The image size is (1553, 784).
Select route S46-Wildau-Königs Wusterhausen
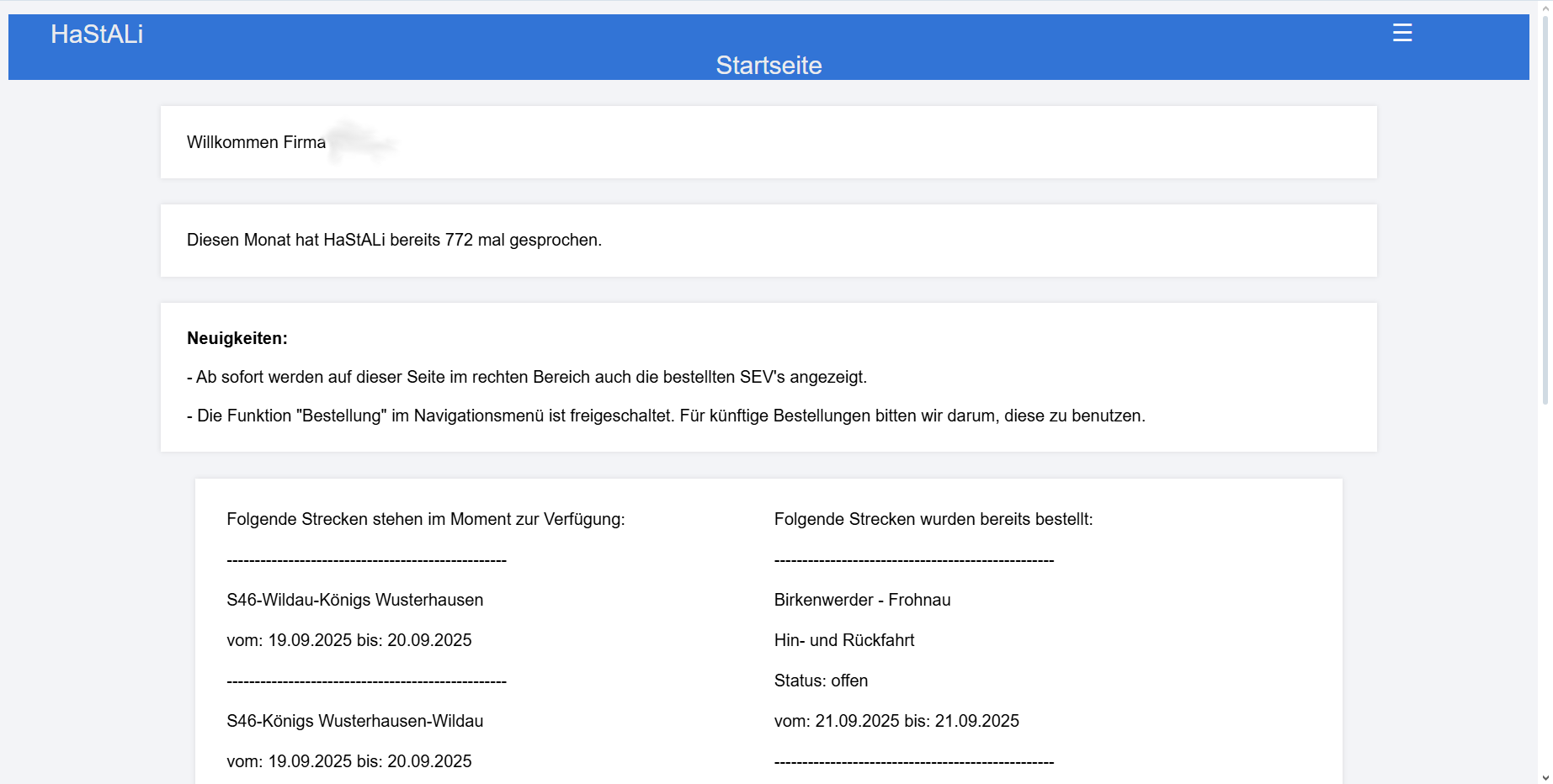click(x=355, y=600)
